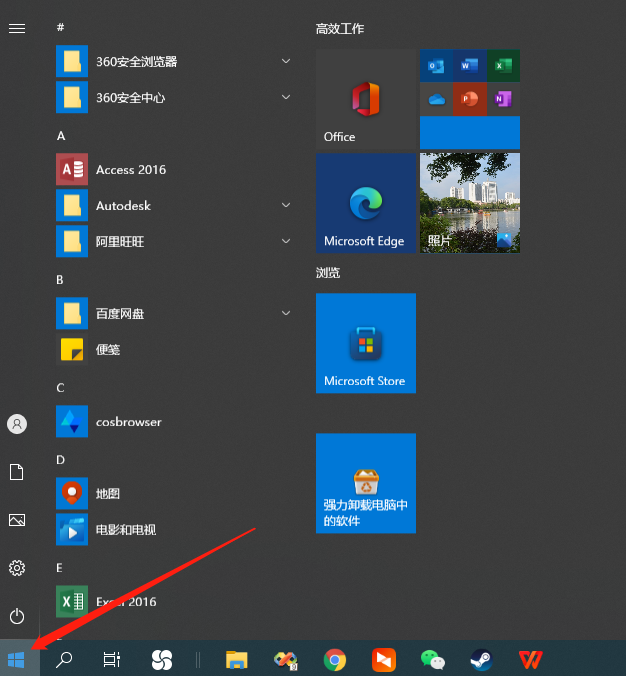The width and height of the screenshot is (626, 676).
Task: Open the orange play-icon taskbar app
Action: tap(384, 660)
